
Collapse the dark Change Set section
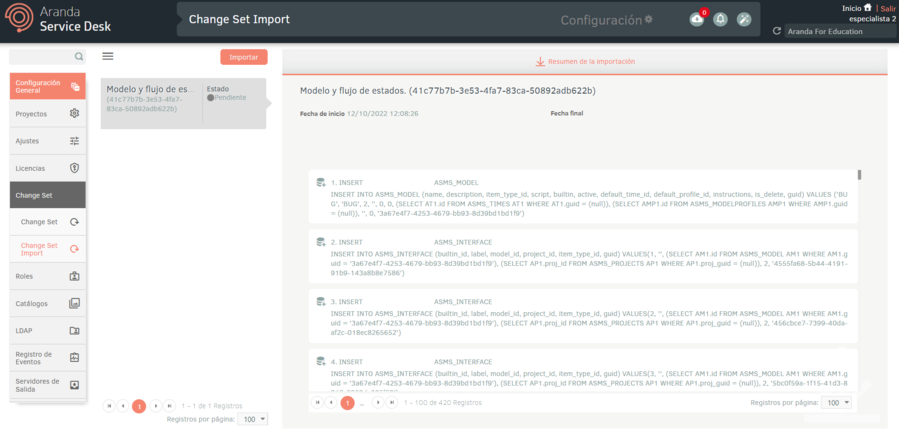point(48,195)
